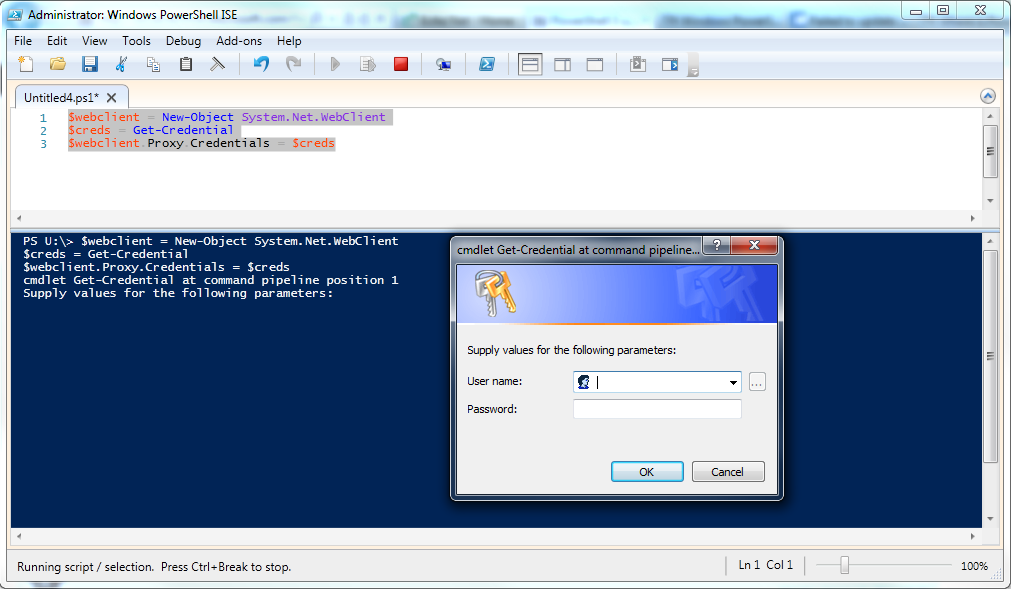Screen dimensions: 1011x589
Task: Cancel the credential dialog
Action: coord(728,472)
